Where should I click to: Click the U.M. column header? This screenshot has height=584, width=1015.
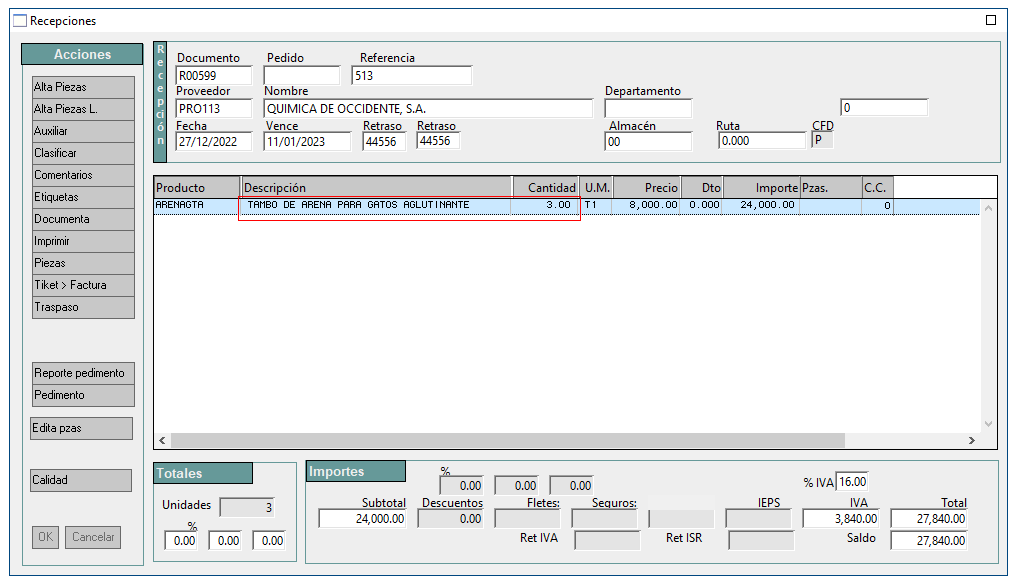click(x=597, y=188)
